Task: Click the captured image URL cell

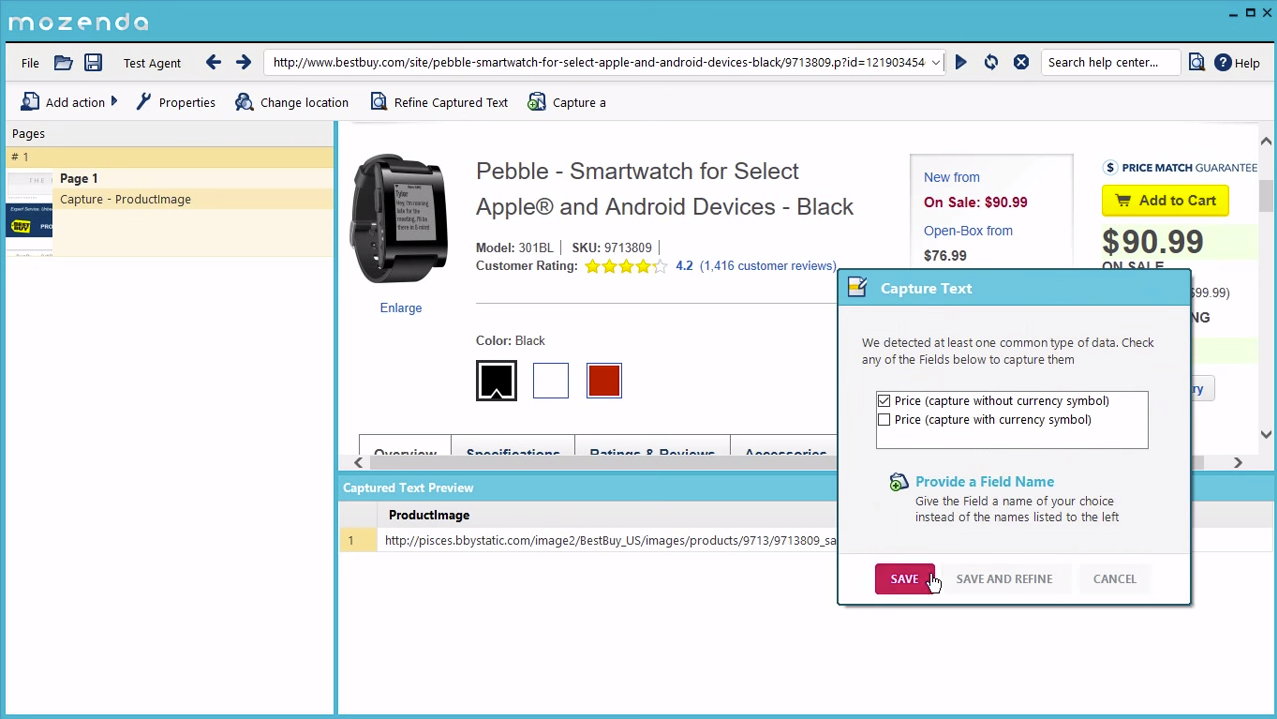Action: click(610, 540)
